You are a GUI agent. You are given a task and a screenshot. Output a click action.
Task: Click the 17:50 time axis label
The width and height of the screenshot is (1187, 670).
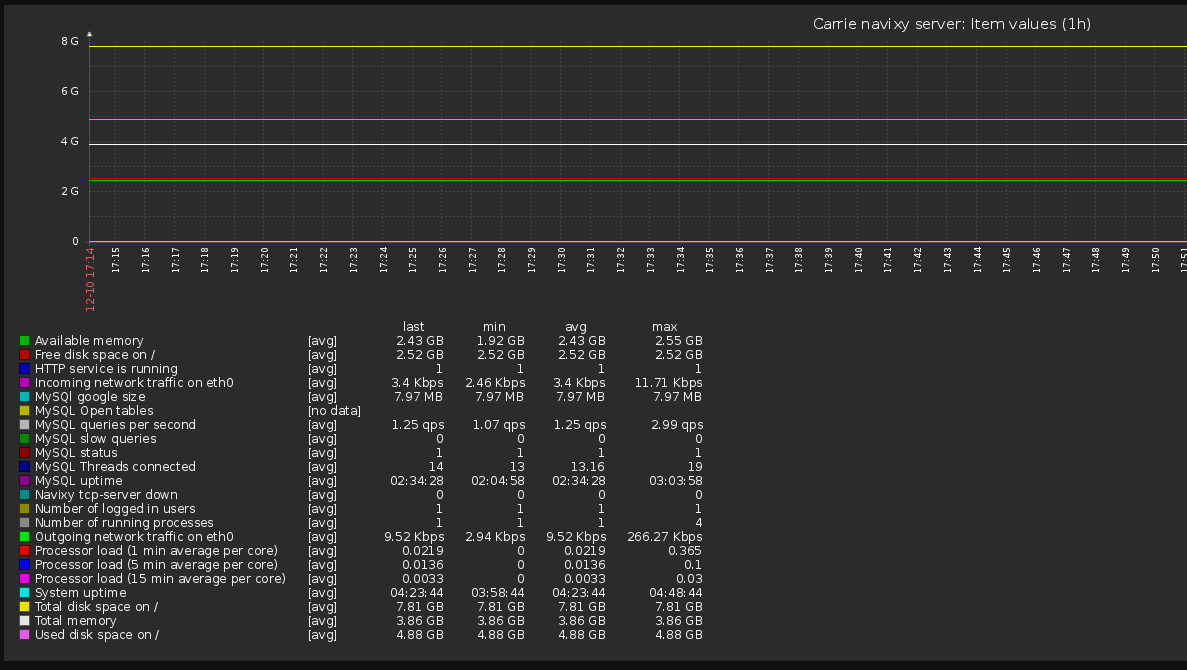point(1155,260)
